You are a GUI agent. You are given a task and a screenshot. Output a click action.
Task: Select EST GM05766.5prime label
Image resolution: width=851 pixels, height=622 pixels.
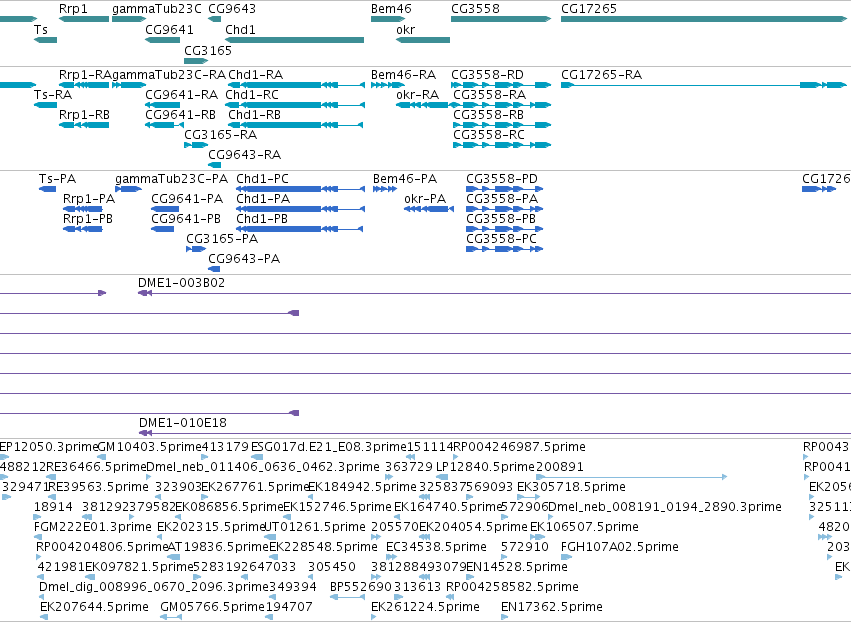pyautogui.click(x=213, y=607)
